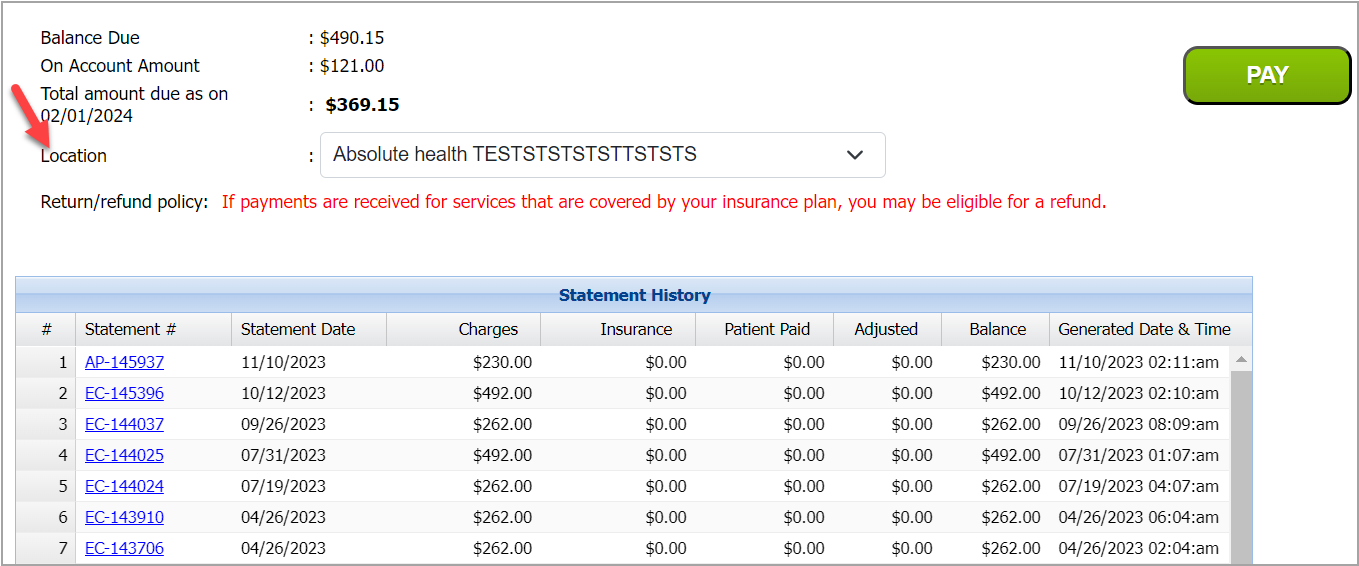Image resolution: width=1359 pixels, height=566 pixels.
Task: Expand Location list via chevron arrow
Action: [x=855, y=155]
